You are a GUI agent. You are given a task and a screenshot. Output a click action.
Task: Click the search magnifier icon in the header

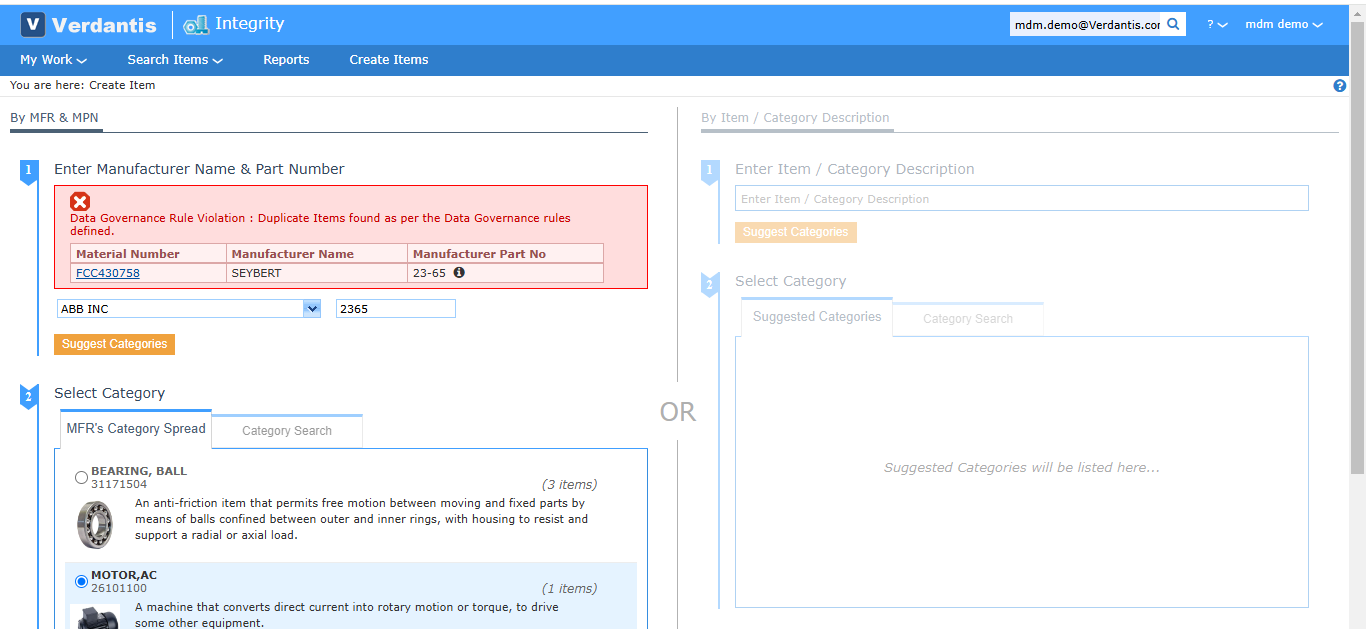pos(1173,23)
